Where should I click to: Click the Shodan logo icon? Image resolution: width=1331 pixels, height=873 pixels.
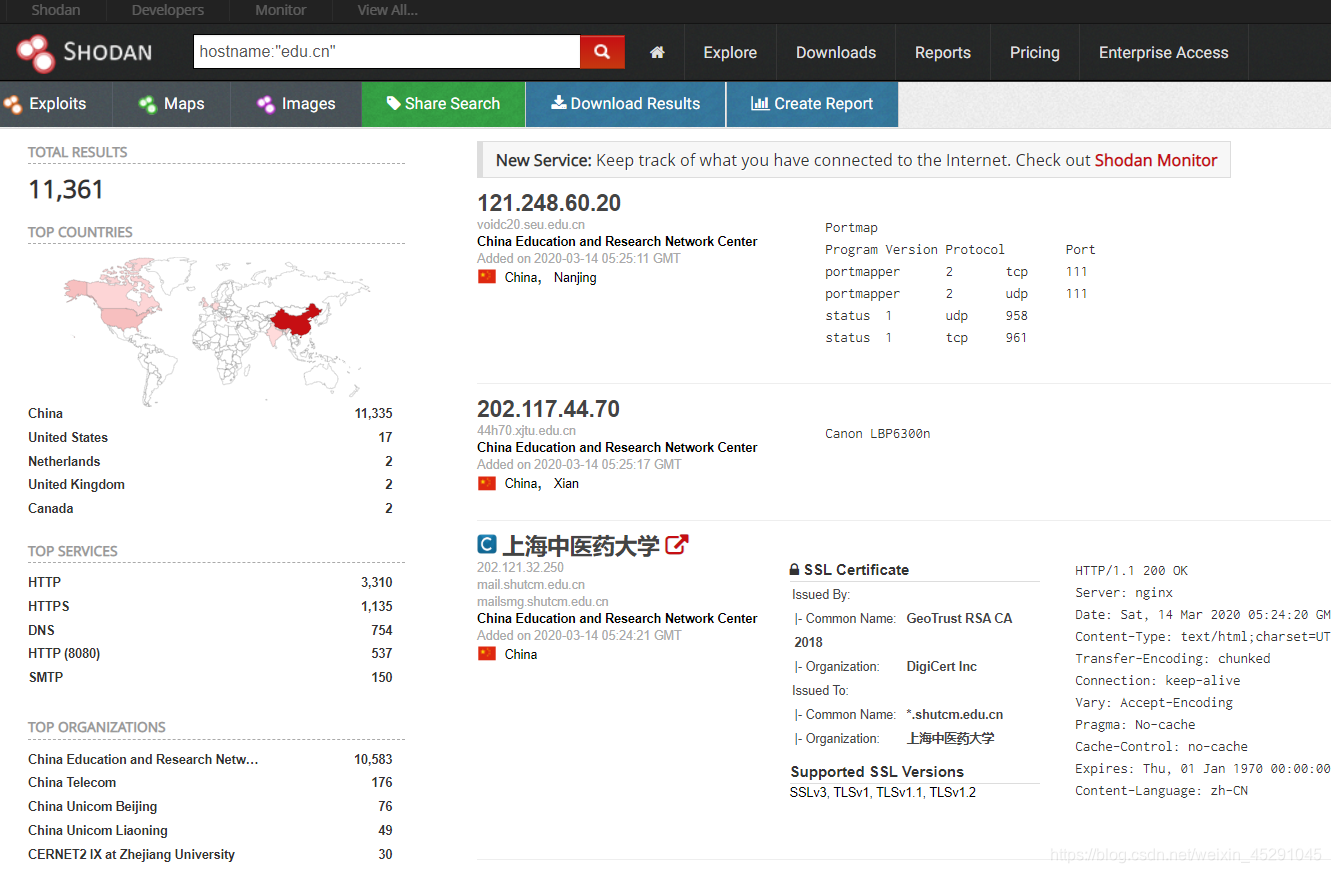tap(36, 52)
